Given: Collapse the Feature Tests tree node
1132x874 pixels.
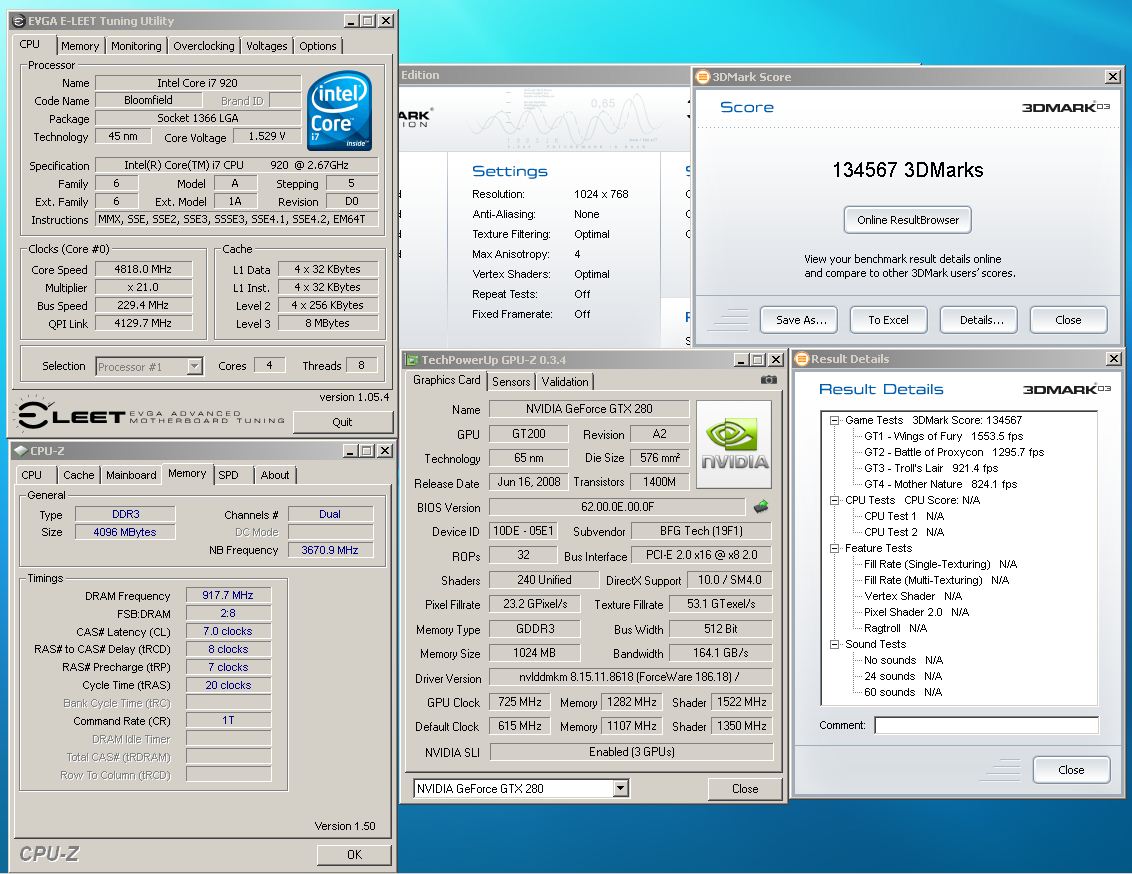Looking at the screenshot, I should point(835,548).
